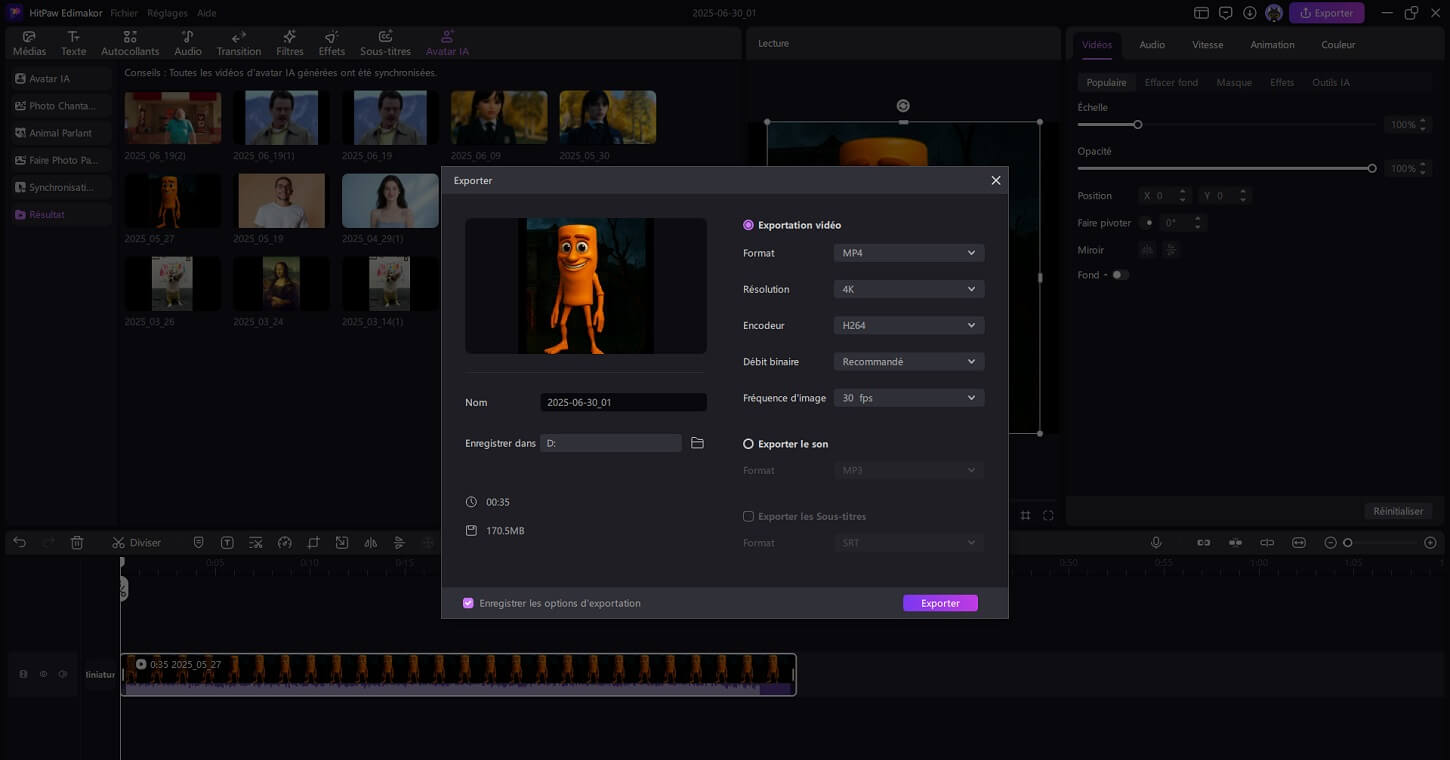Click the Enregistrer dans path field
This screenshot has width=1450, height=760.
611,443
